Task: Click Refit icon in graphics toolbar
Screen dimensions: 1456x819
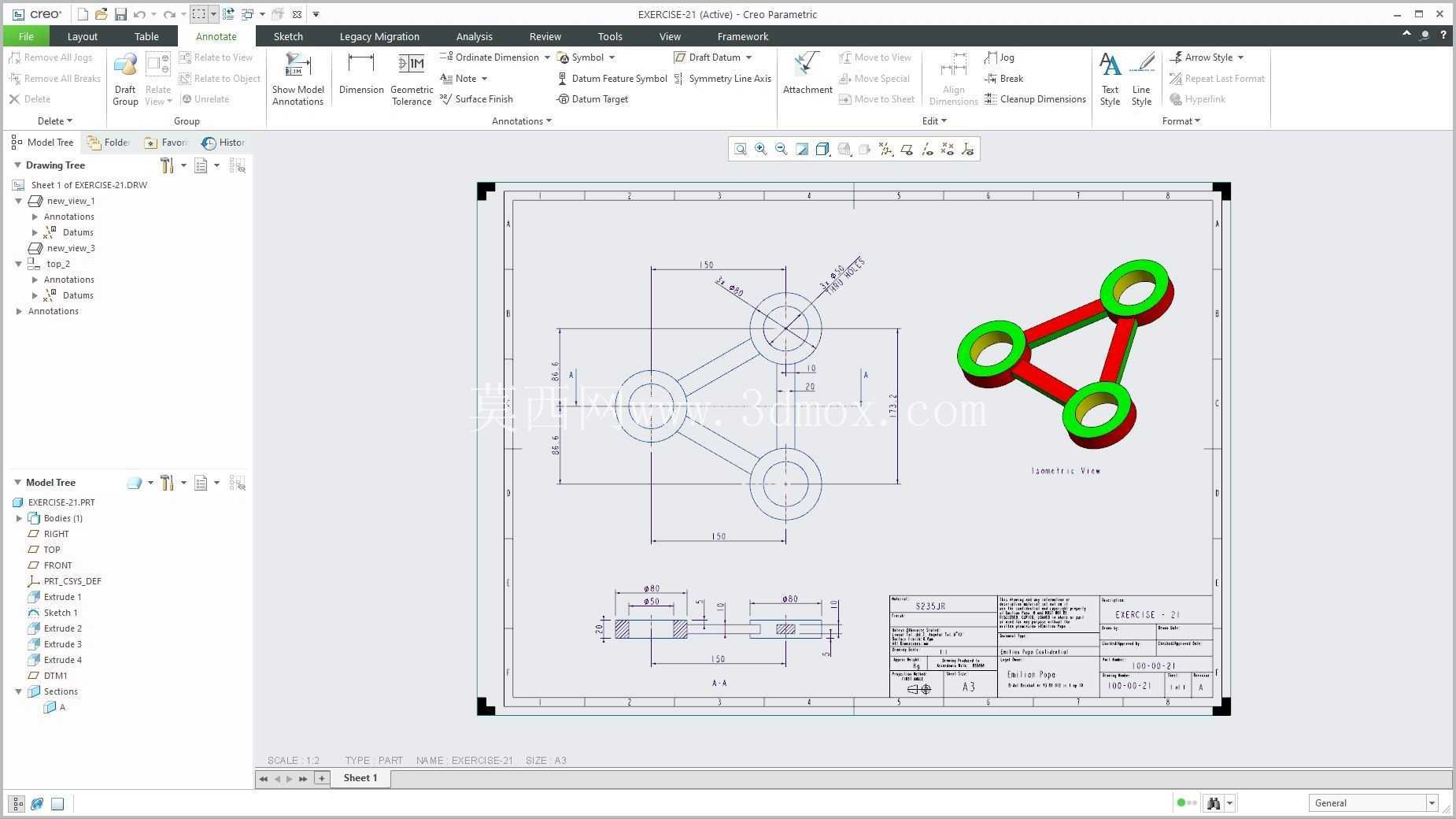Action: coord(741,149)
